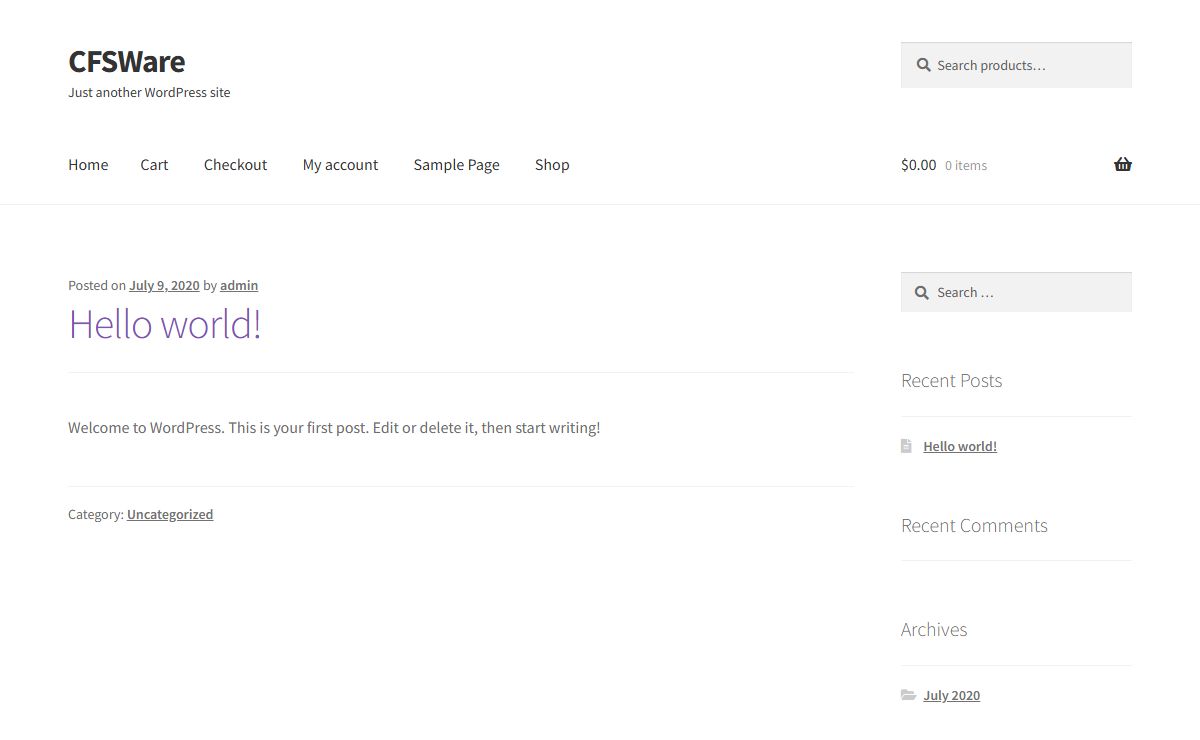Viewport: 1200px width, 740px height.
Task: Click the Just another WordPress site tagline
Action: click(x=149, y=92)
